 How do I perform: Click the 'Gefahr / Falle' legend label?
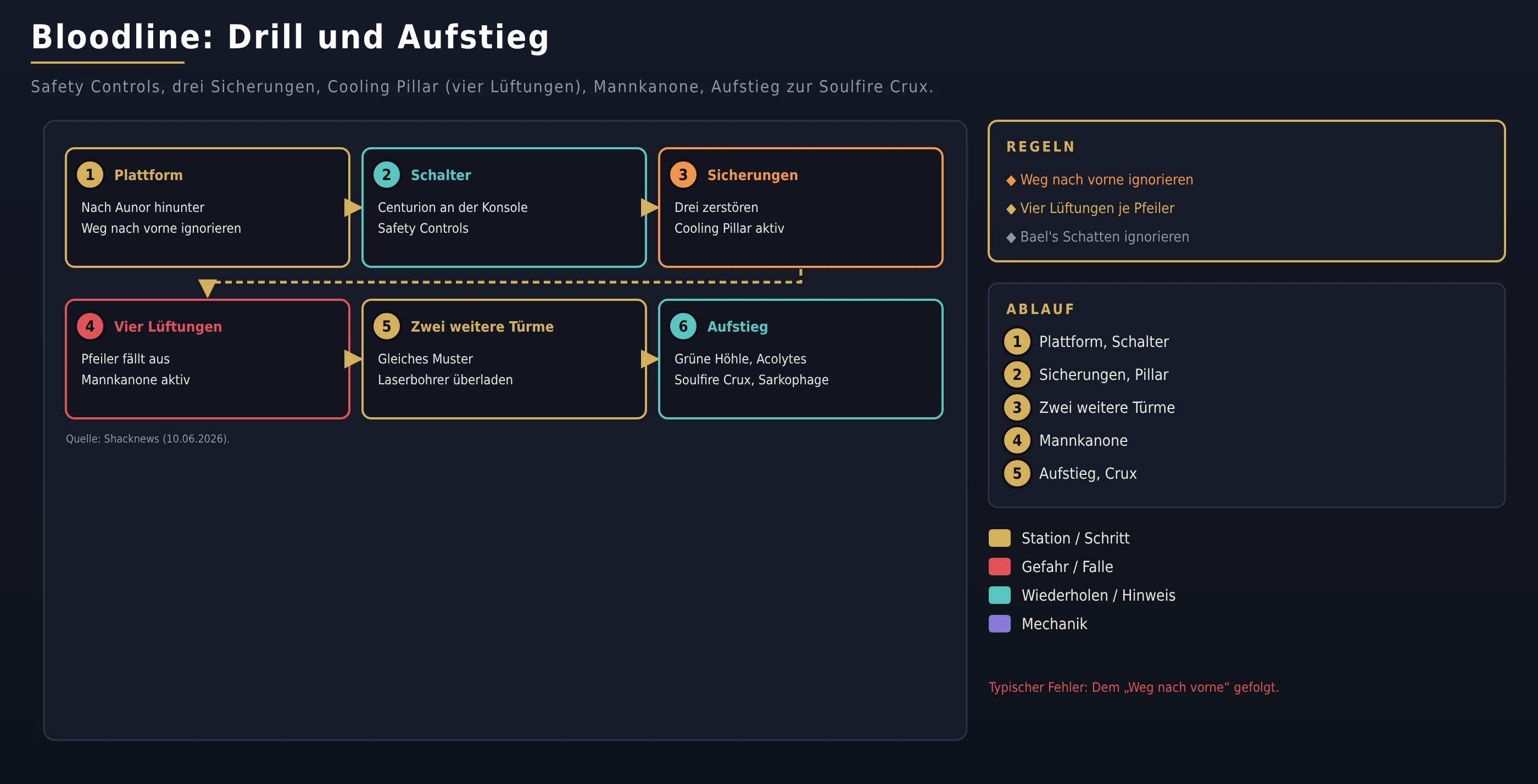coord(1067,567)
